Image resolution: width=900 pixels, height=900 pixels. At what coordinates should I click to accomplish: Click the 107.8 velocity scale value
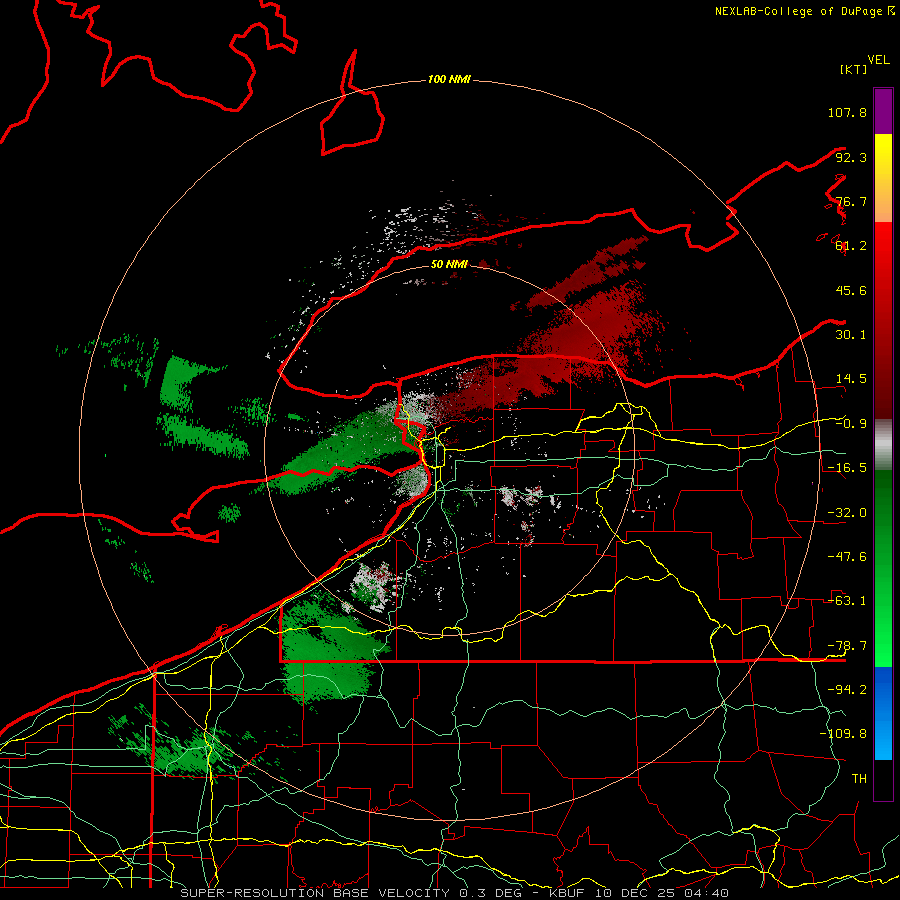(x=847, y=112)
